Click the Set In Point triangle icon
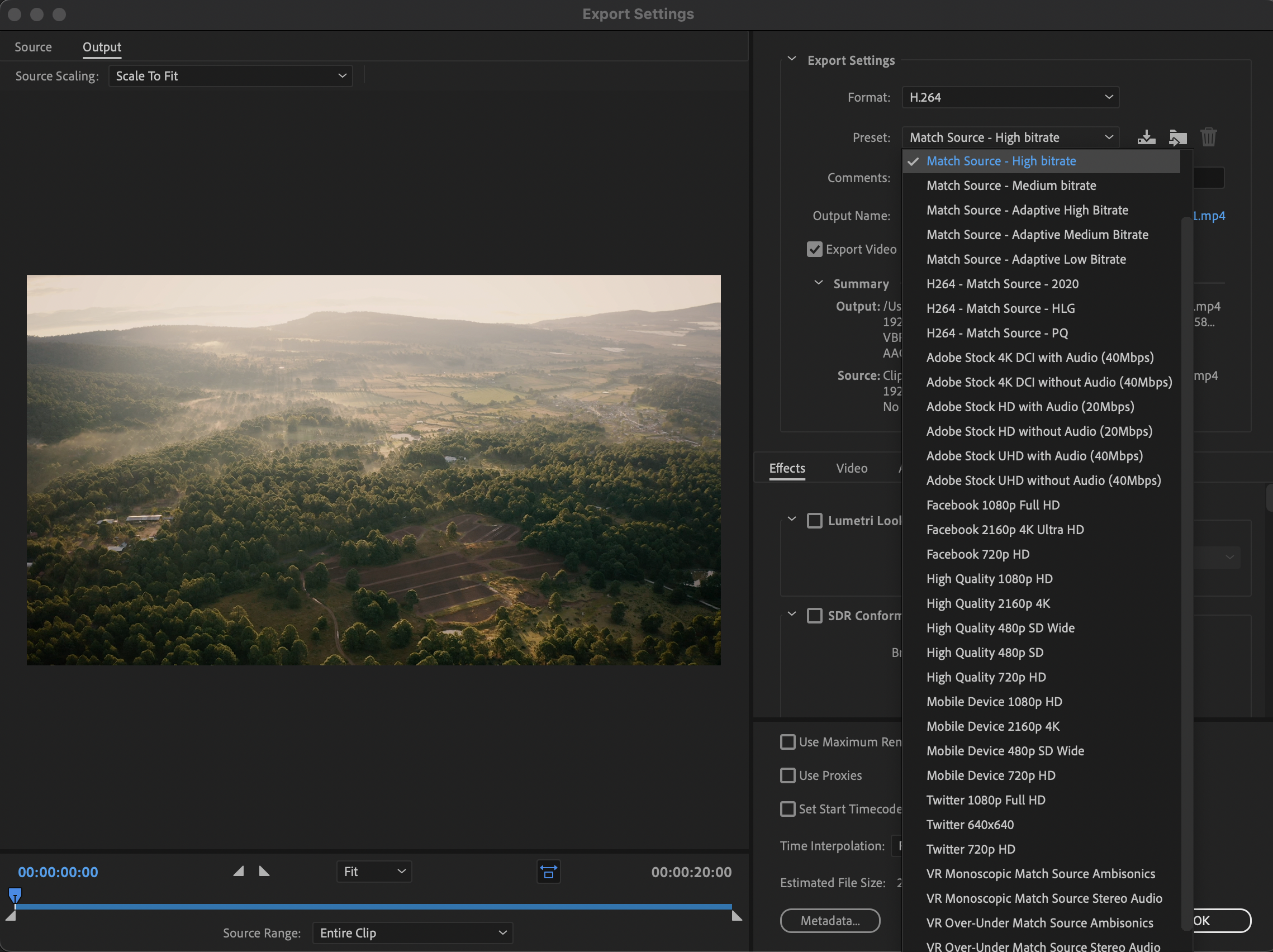This screenshot has height=952, width=1273. click(x=238, y=871)
